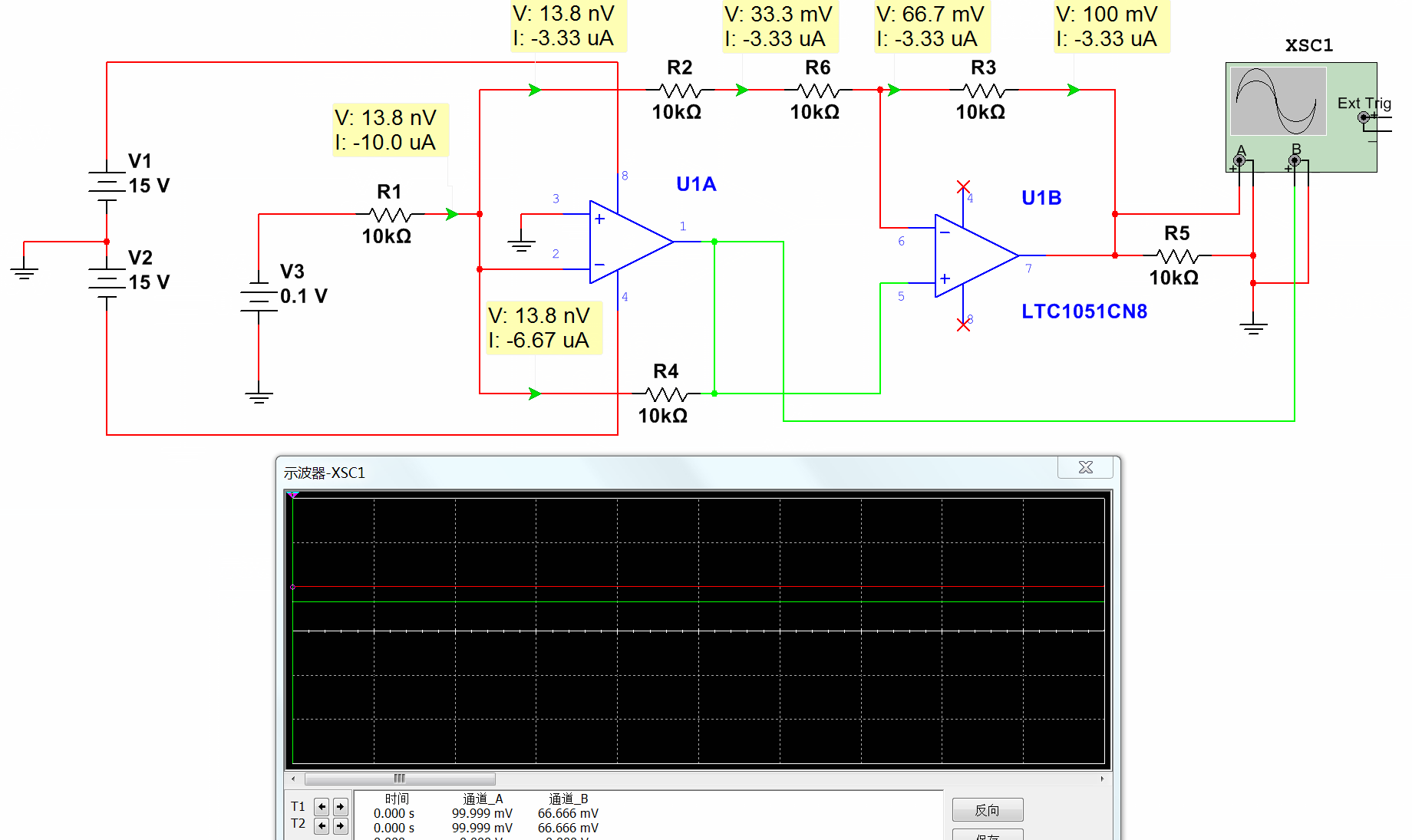Select the U1B op-amp symbol
Image resolution: width=1412 pixels, height=840 pixels.
(975, 255)
